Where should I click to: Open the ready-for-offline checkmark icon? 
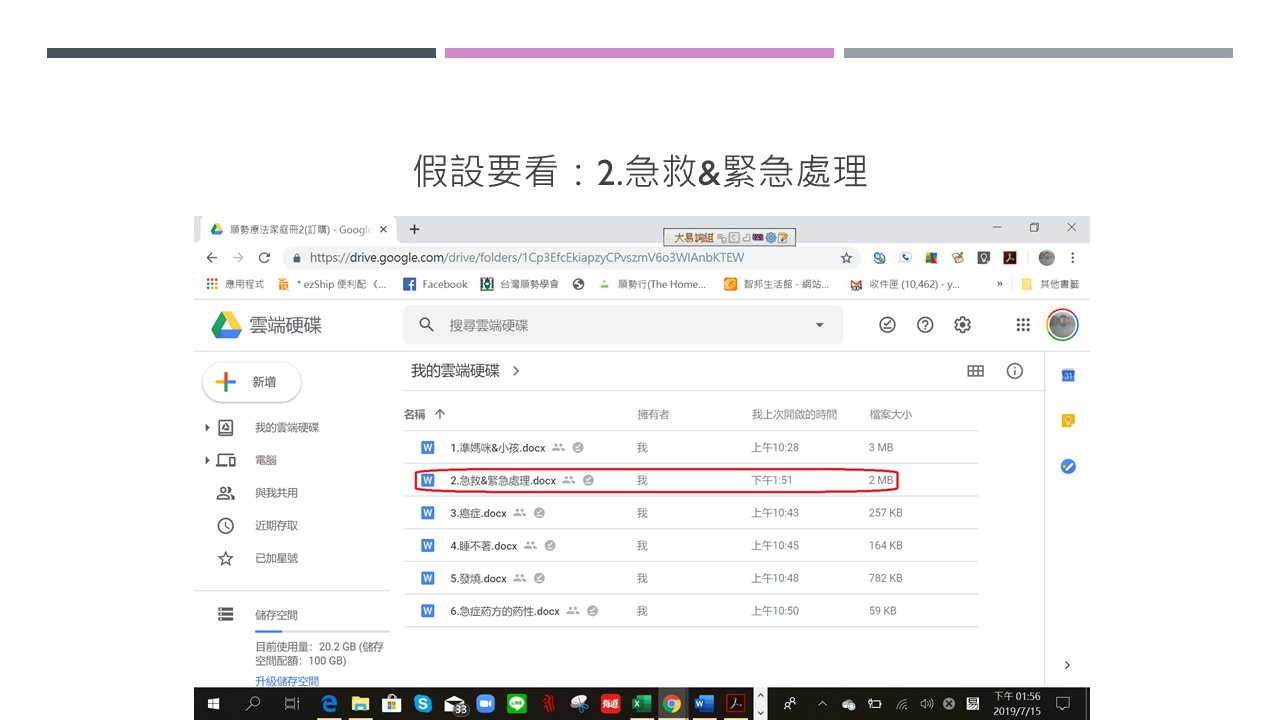887,325
